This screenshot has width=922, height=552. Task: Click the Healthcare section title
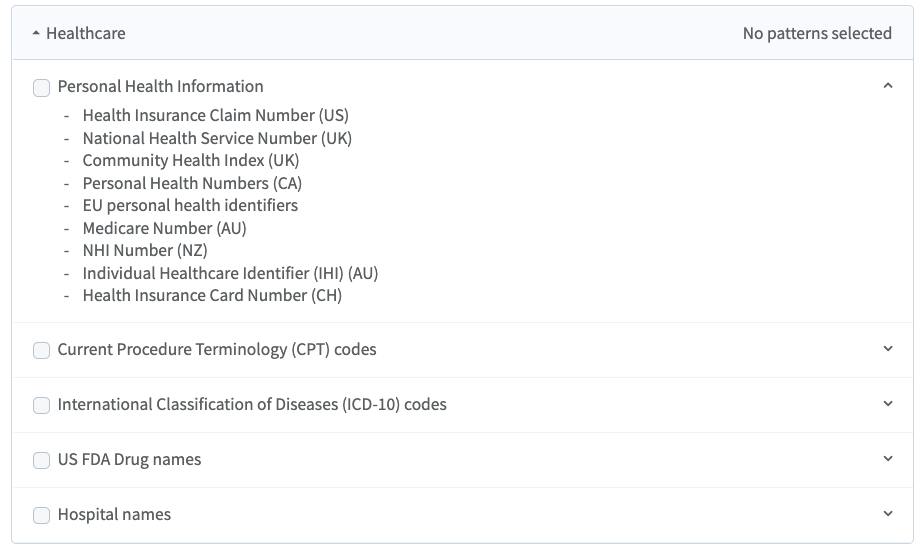pyautogui.click(x=85, y=33)
